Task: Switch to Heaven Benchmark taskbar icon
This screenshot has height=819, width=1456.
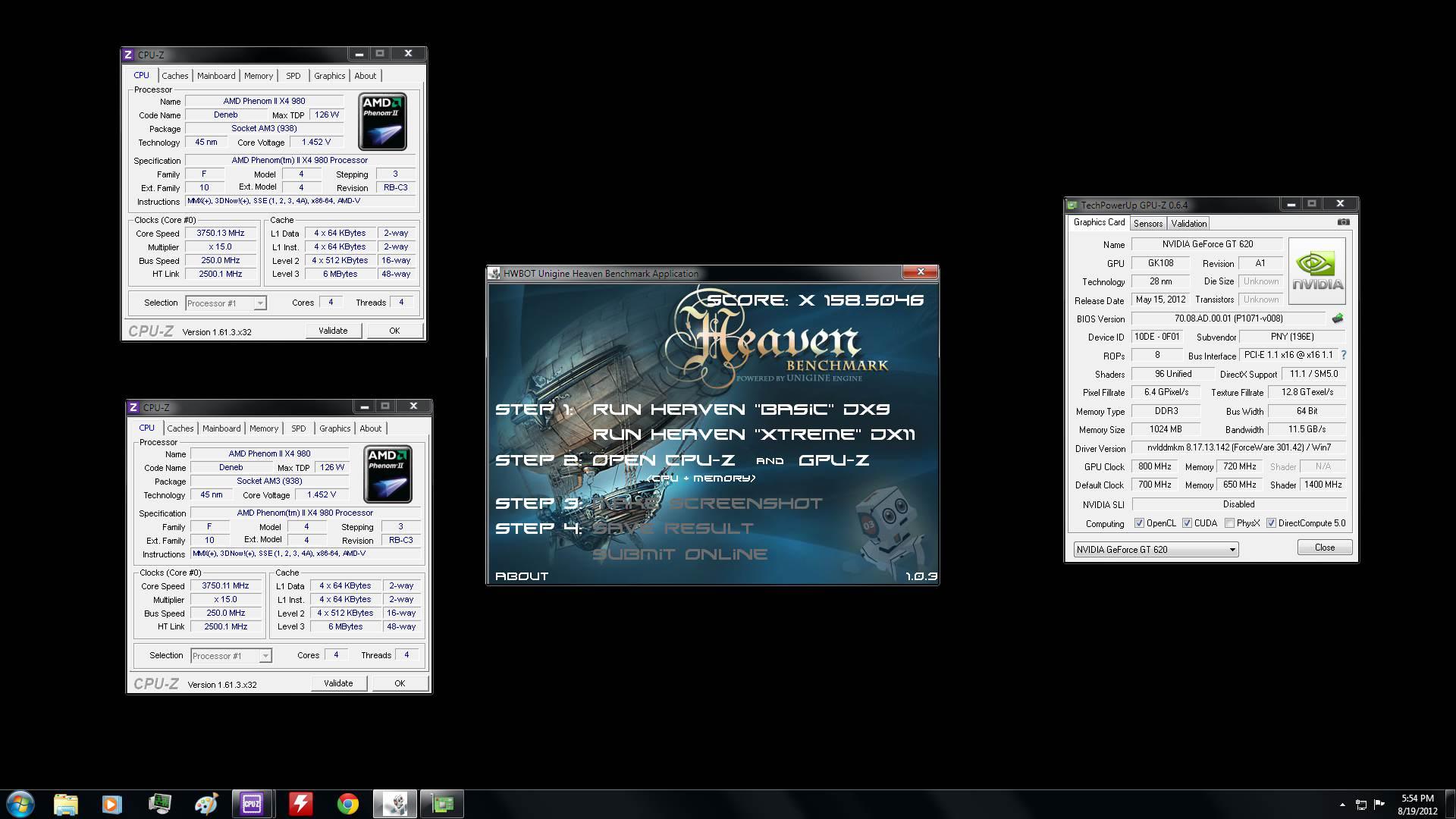Action: 394,804
